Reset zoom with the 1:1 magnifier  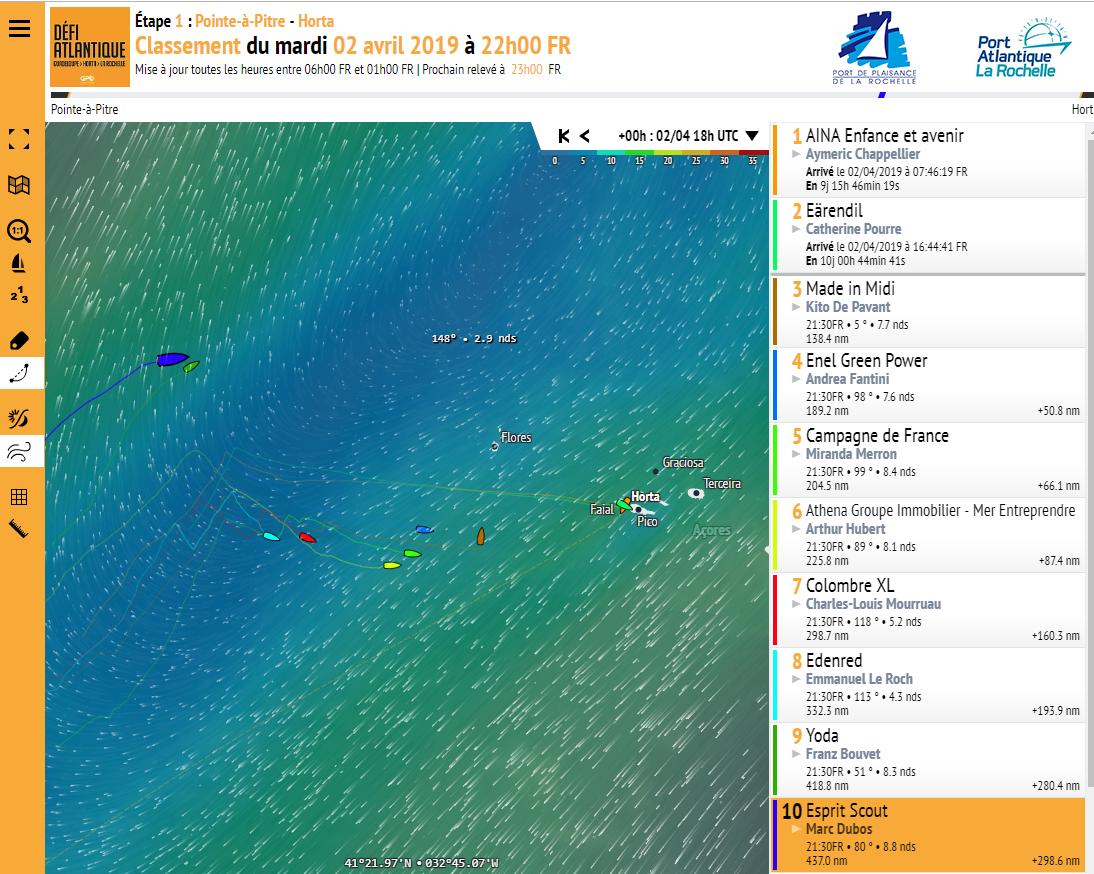[x=19, y=231]
